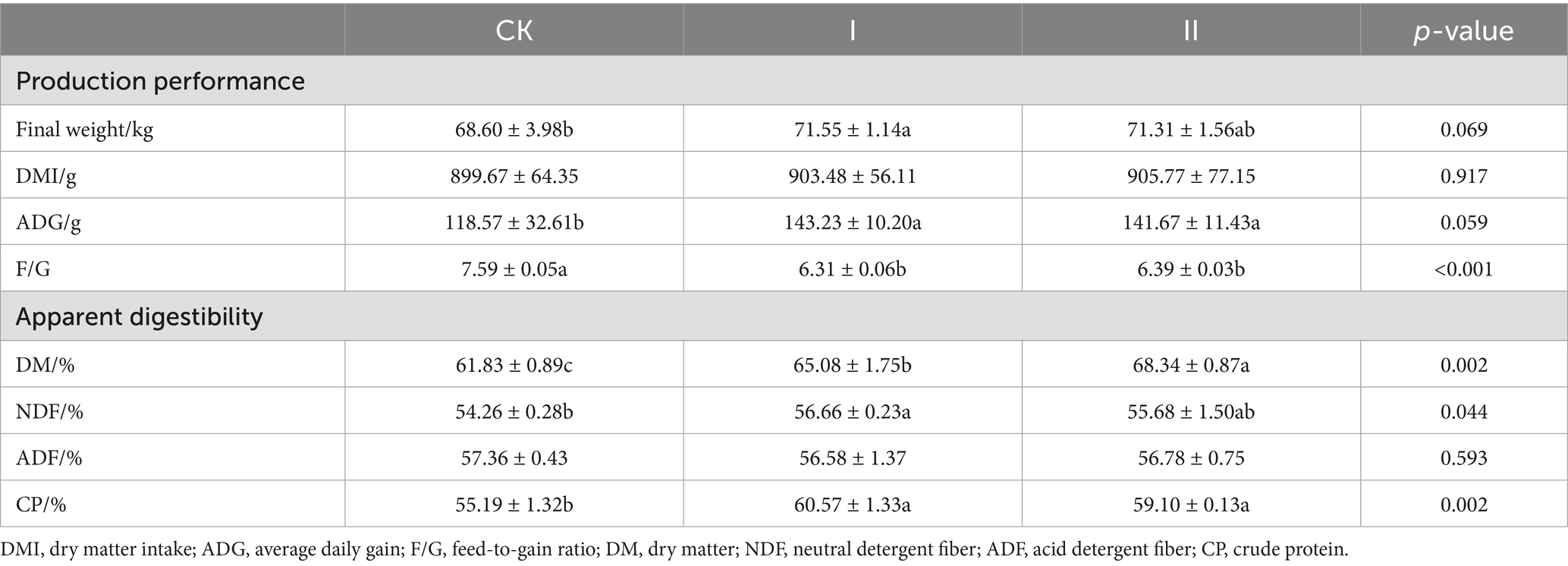The height and width of the screenshot is (566, 1568).
Task: Select the CP/% row label
Action: point(41,505)
